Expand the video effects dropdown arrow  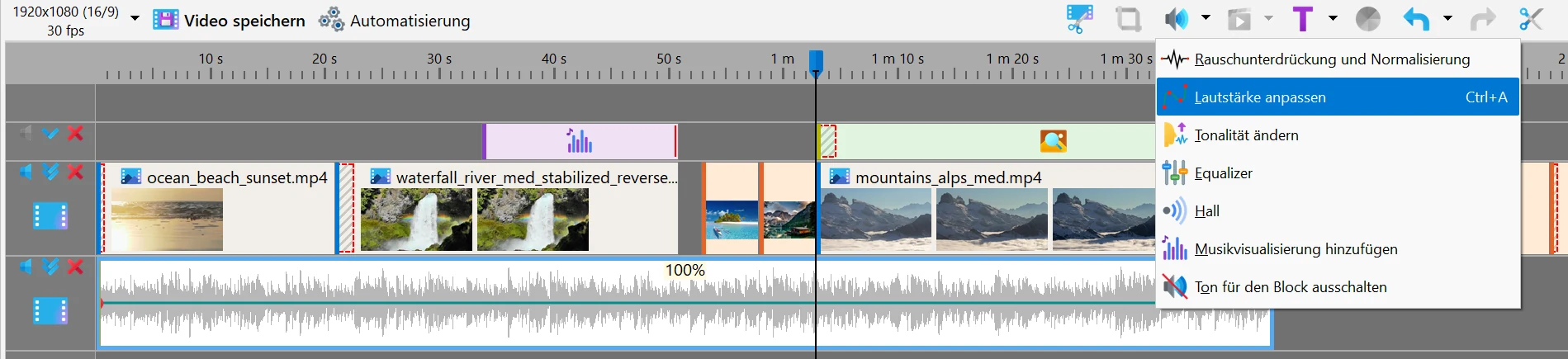point(1268,17)
